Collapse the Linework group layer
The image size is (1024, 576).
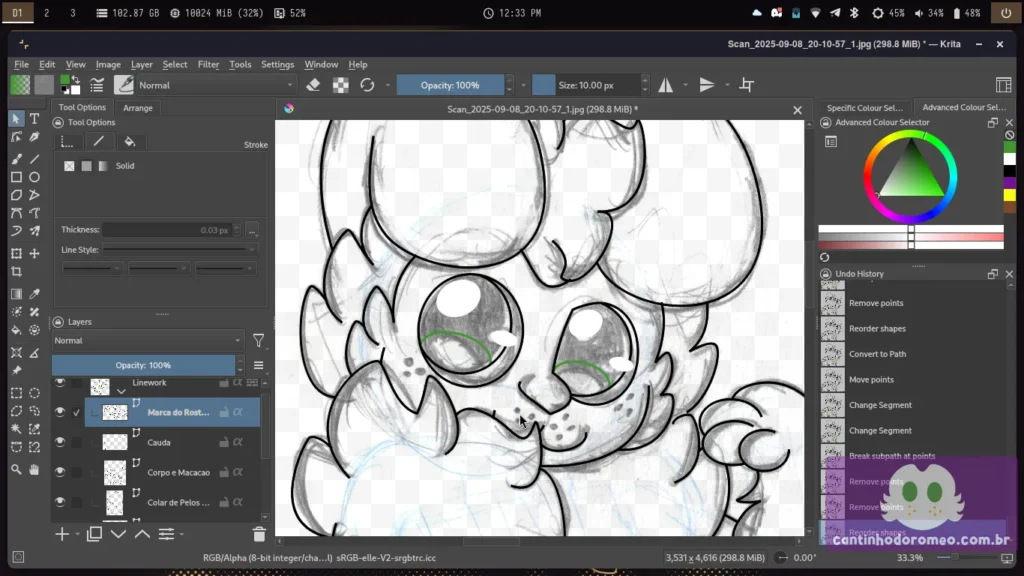tap(121, 391)
